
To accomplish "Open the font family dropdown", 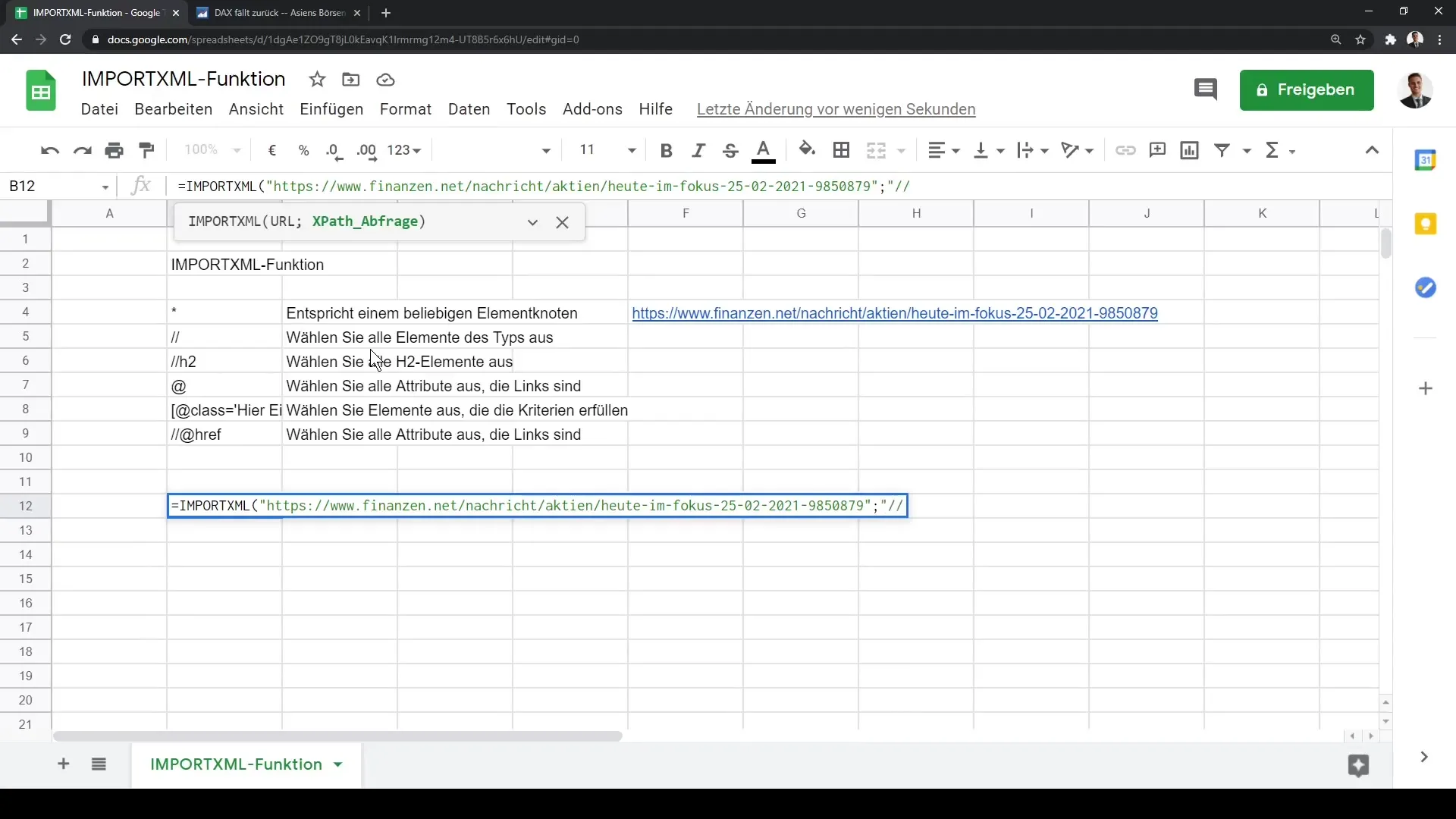I will tap(497, 150).
